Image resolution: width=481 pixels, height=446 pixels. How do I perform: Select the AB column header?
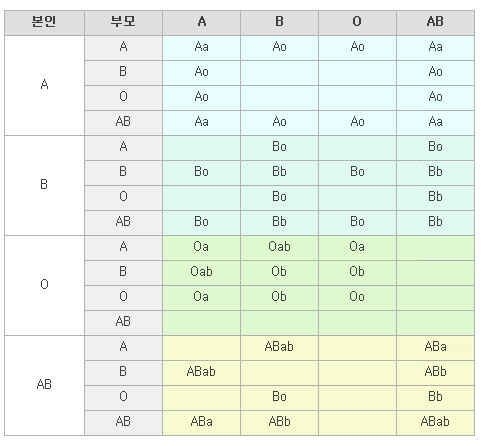pyautogui.click(x=435, y=23)
